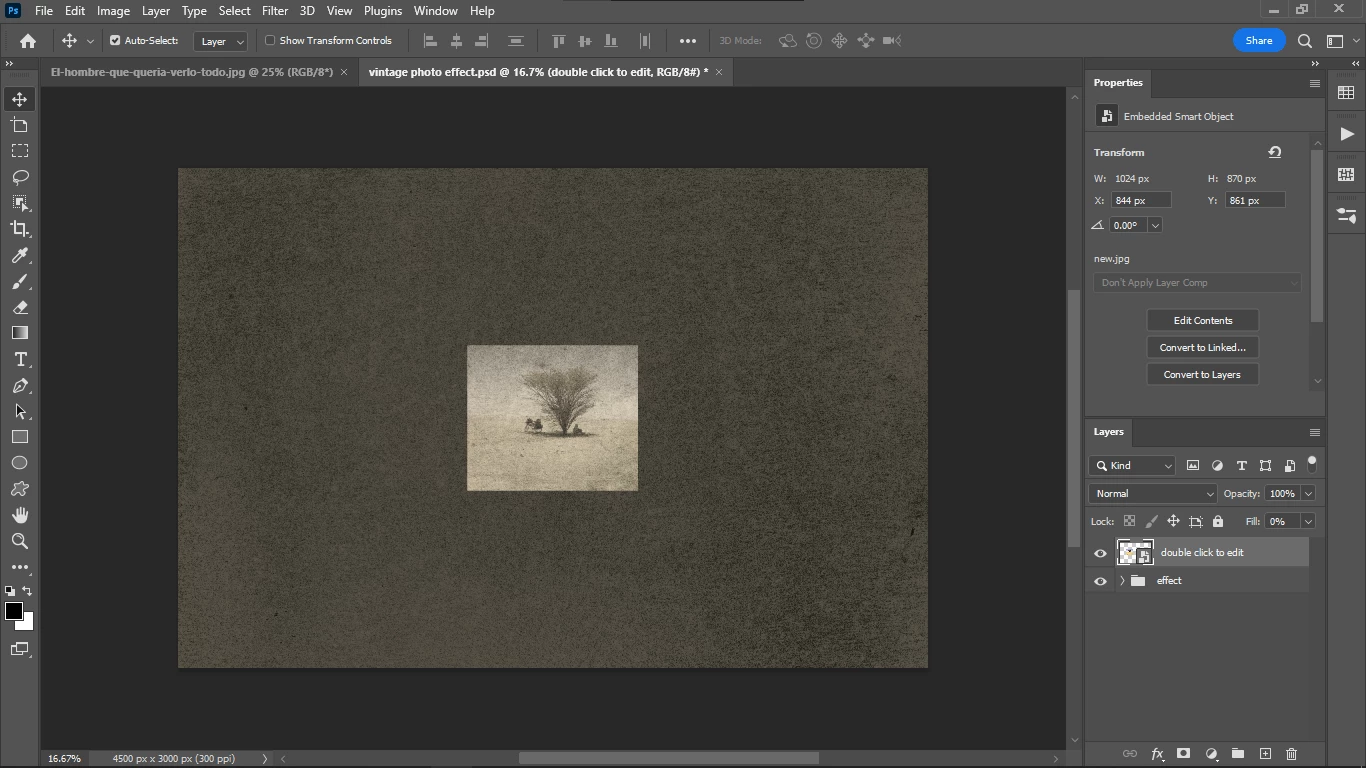Open the Filter menu

(274, 11)
